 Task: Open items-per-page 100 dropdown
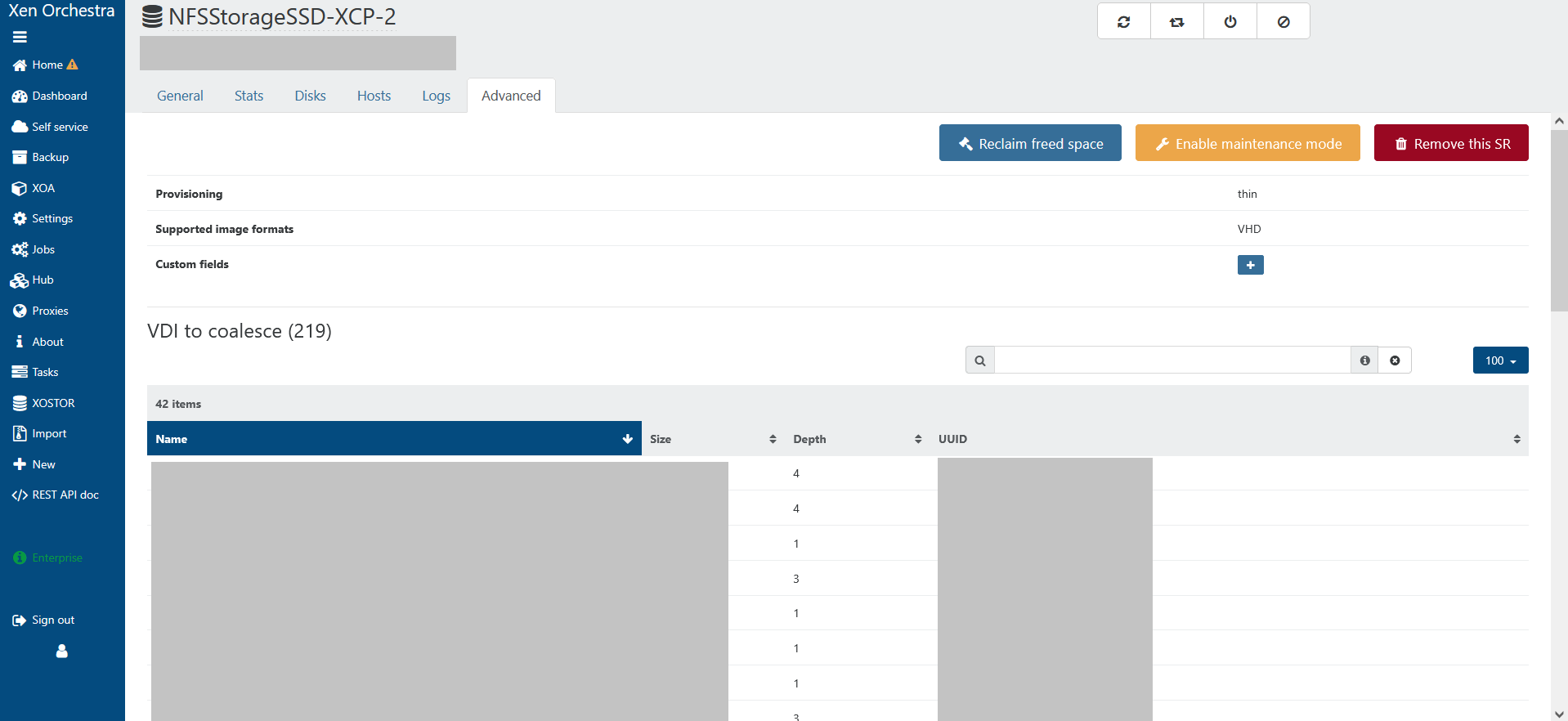click(x=1500, y=360)
